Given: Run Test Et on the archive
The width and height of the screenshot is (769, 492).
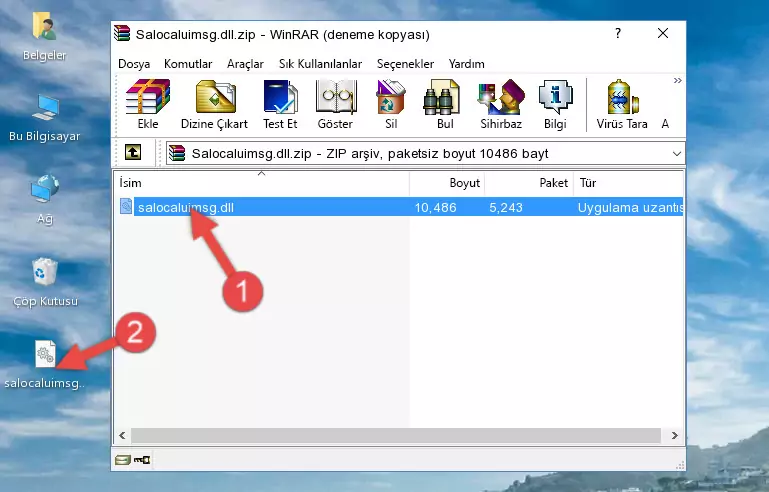Looking at the screenshot, I should tap(280, 104).
